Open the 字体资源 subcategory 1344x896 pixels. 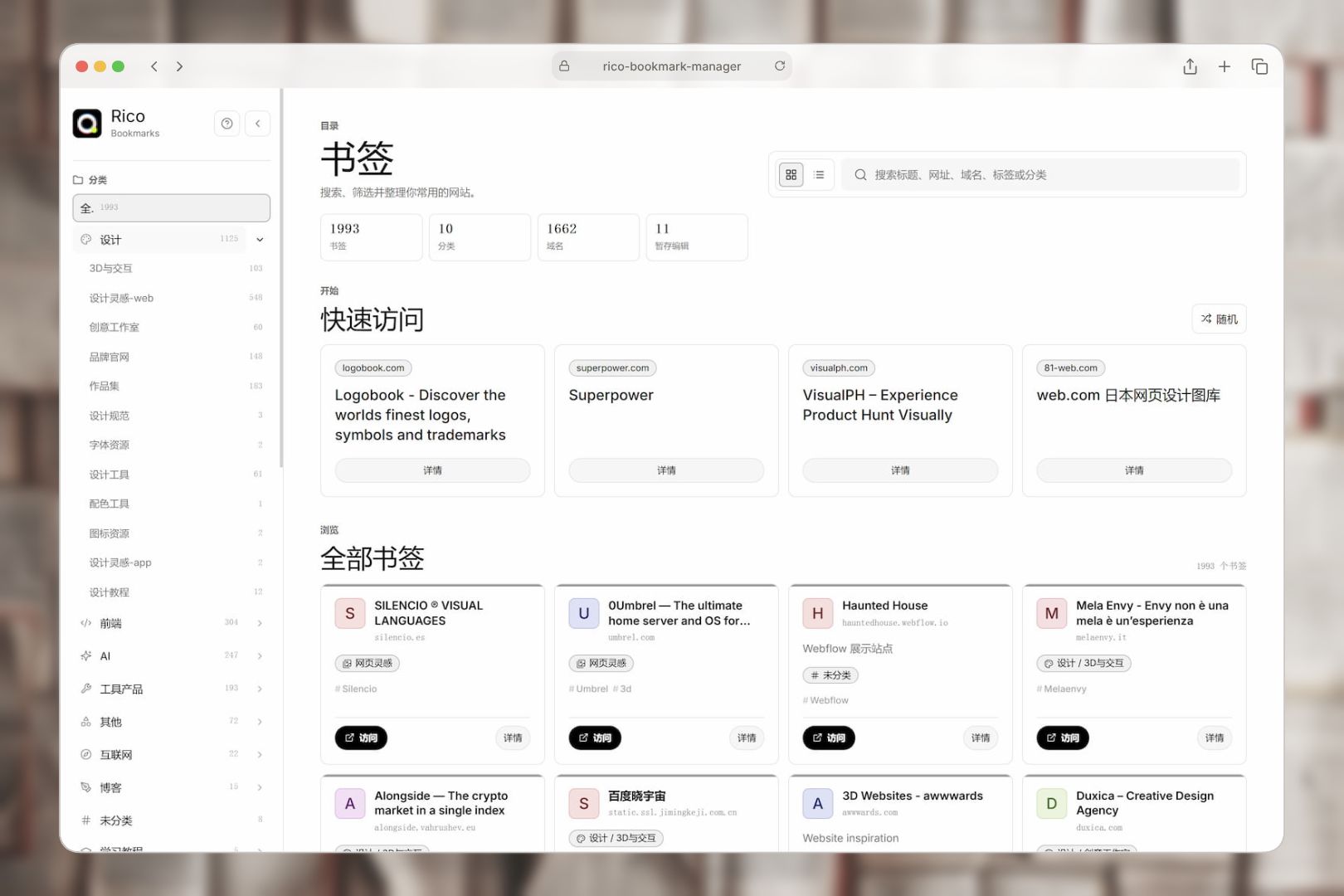click(x=175, y=445)
